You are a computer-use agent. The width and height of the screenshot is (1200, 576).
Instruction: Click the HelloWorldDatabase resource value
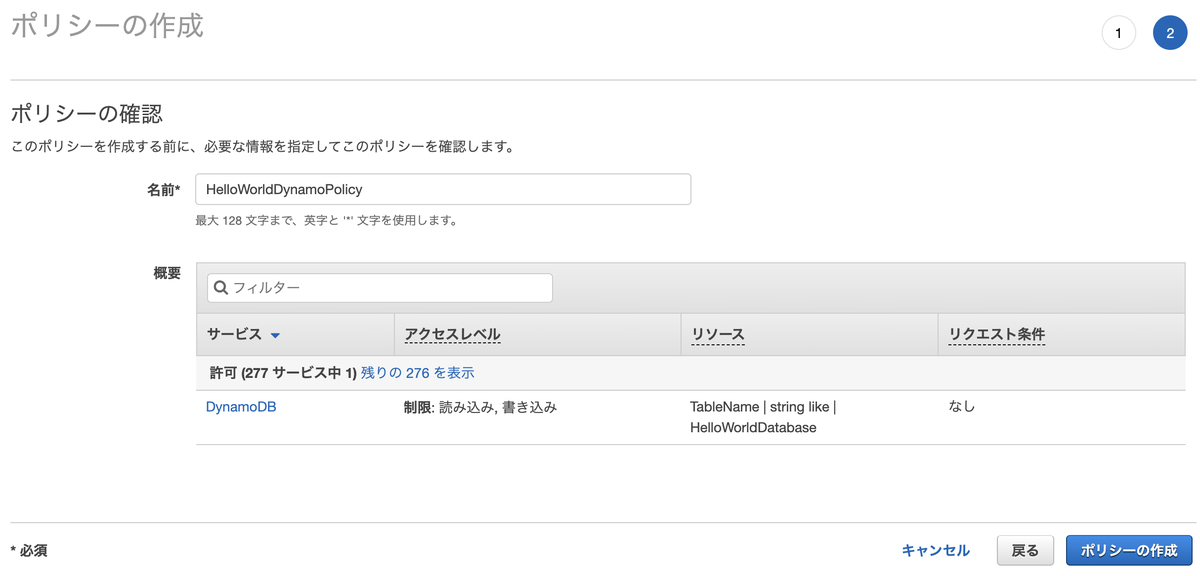752,426
